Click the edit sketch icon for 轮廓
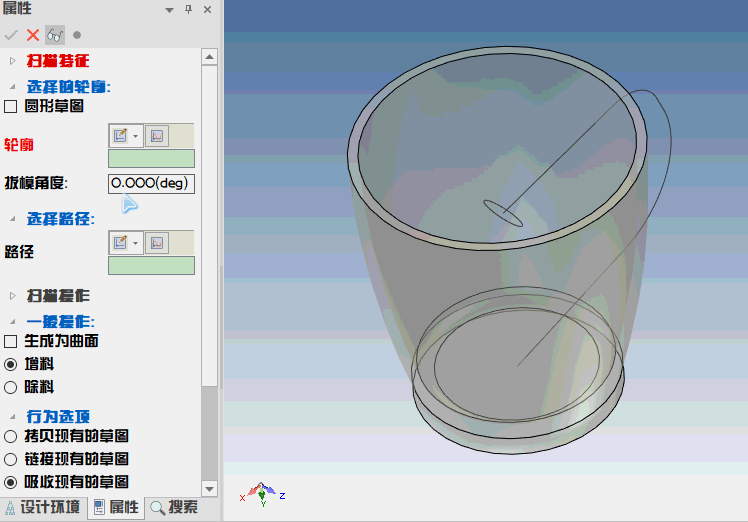748x522 pixels. pos(120,136)
